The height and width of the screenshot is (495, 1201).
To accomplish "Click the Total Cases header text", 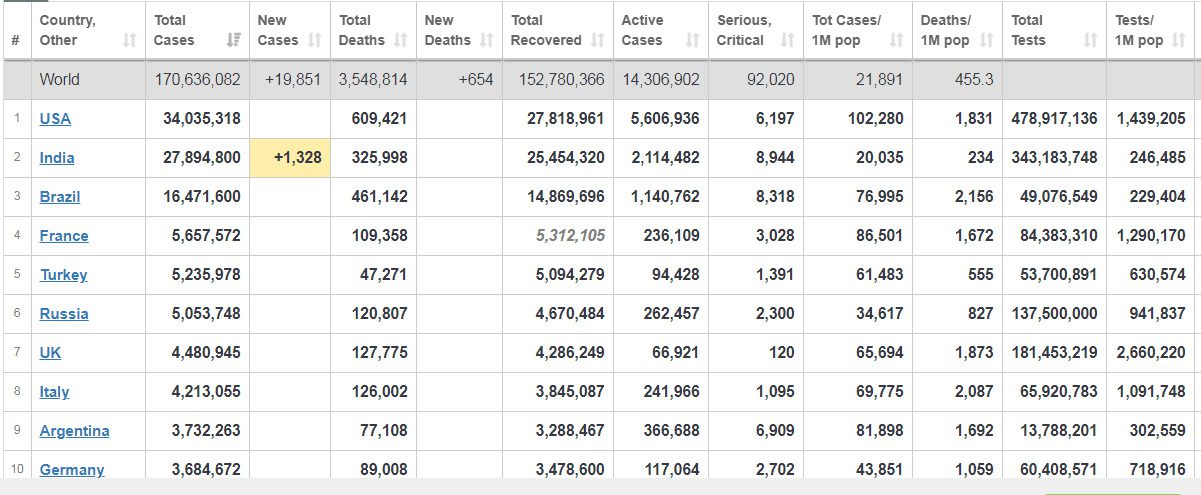I will 174,30.
